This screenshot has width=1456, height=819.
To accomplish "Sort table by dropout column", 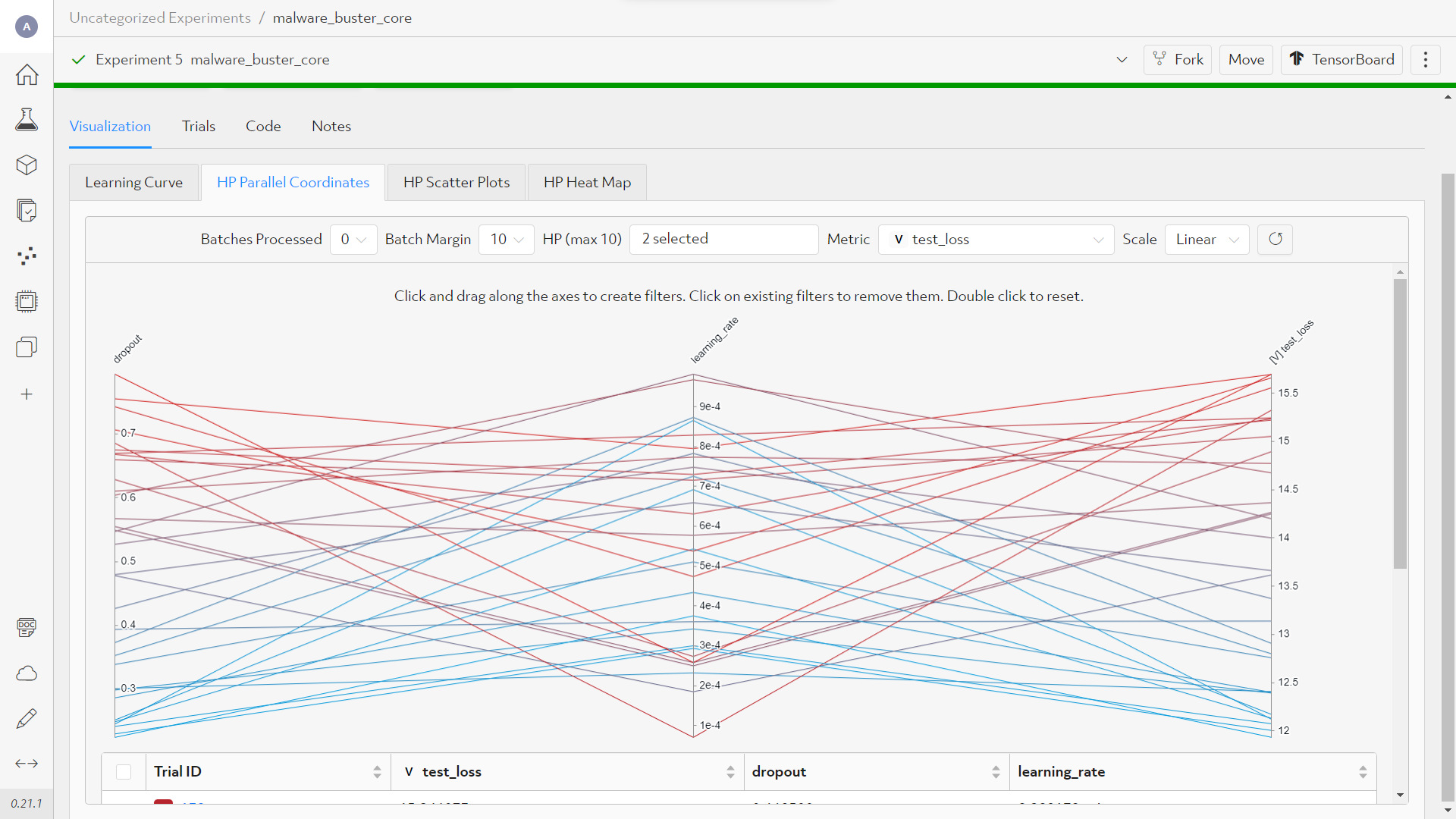I will (995, 772).
